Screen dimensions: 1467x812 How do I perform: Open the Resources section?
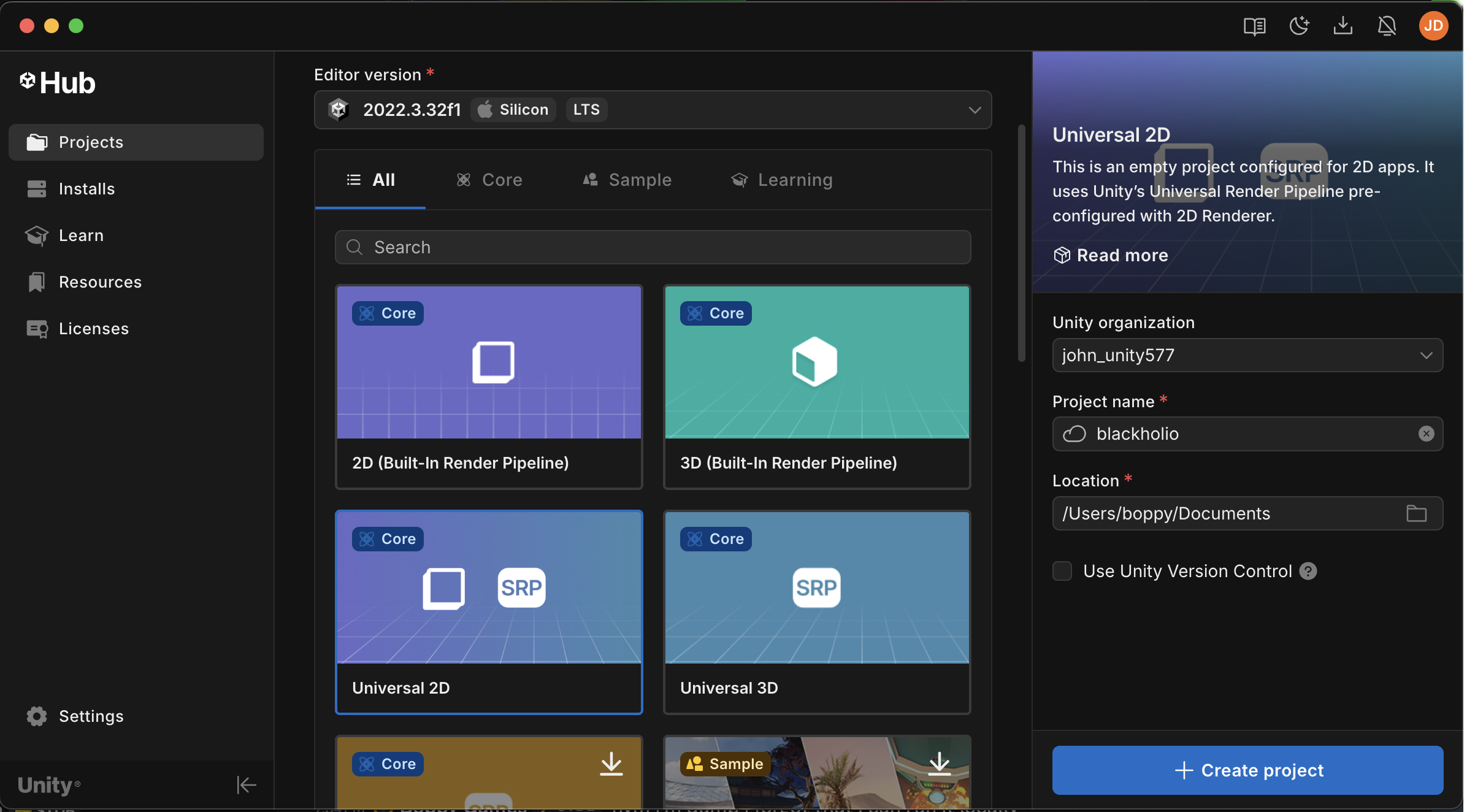click(x=100, y=282)
